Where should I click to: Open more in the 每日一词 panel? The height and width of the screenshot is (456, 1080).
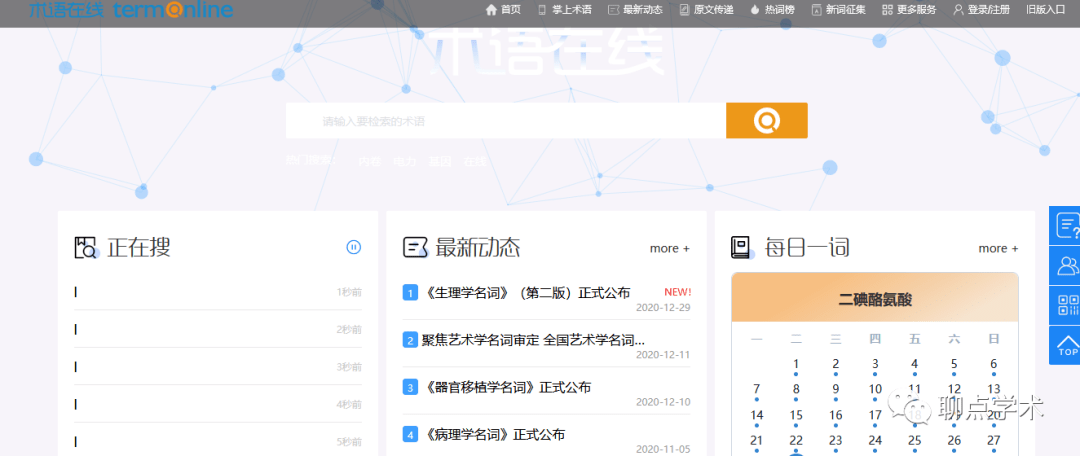[998, 248]
